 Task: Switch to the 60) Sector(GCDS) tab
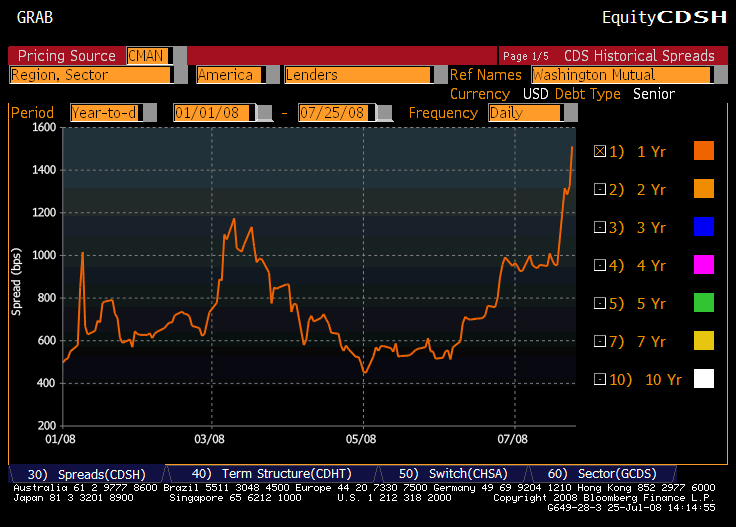602,474
